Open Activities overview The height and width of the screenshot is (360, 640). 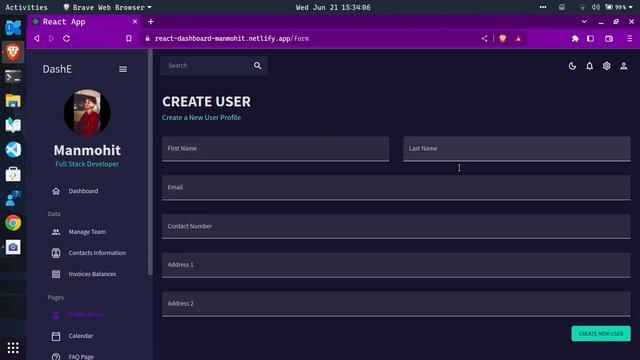(x=26, y=7)
